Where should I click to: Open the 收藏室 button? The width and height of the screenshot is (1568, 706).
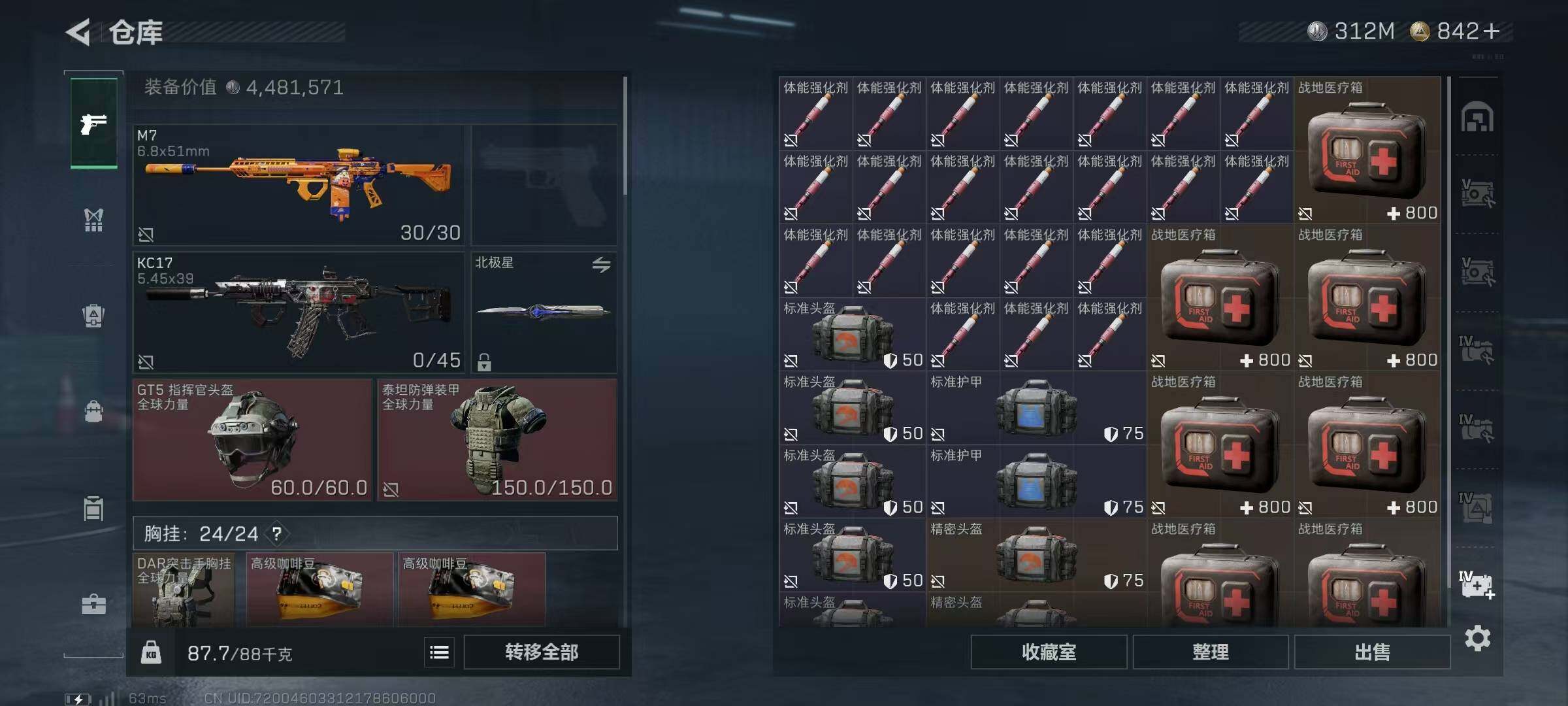(x=1049, y=652)
